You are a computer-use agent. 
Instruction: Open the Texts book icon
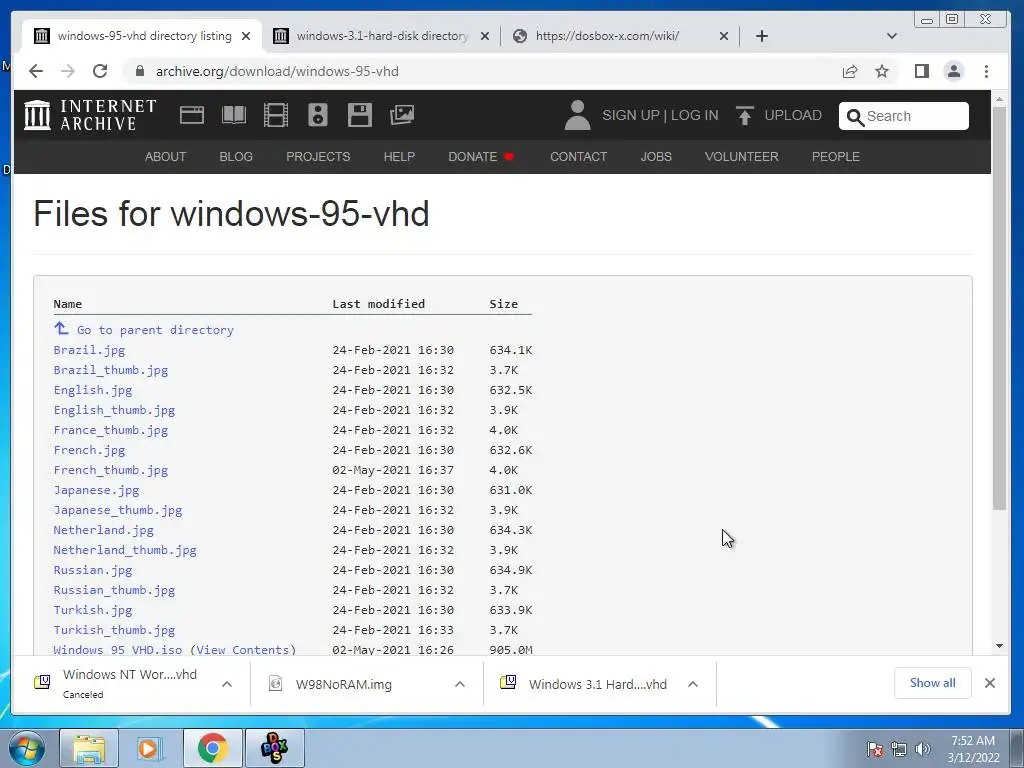(x=234, y=116)
